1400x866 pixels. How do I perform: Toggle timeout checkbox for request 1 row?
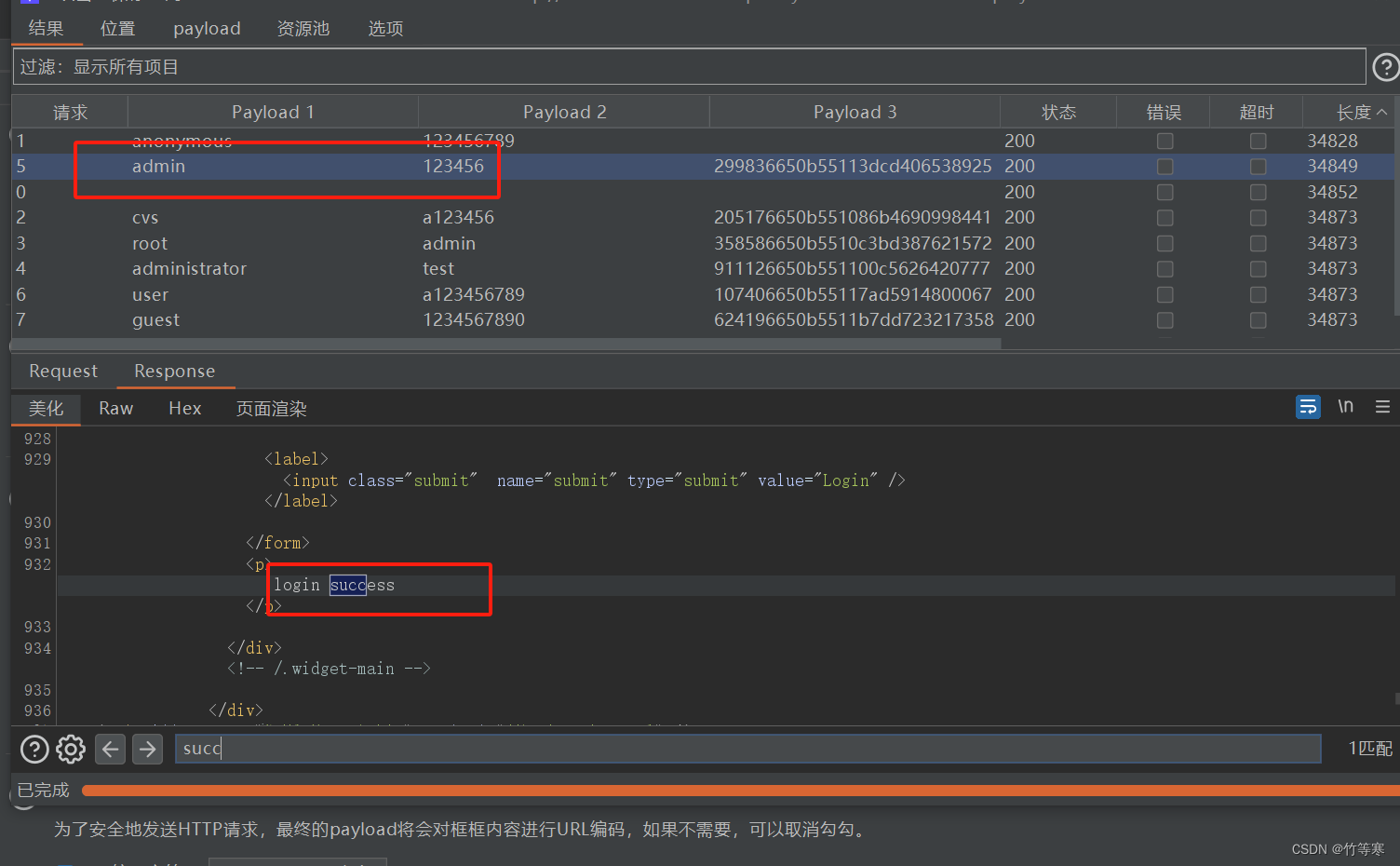point(1258,141)
